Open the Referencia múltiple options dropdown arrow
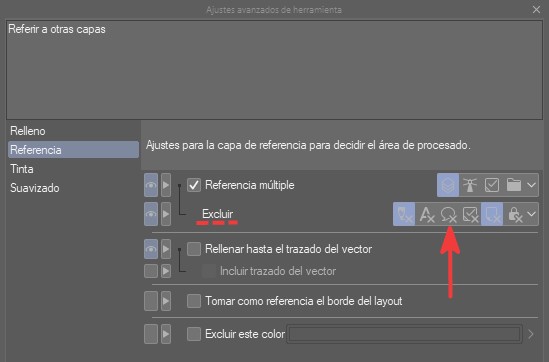 click(531, 185)
